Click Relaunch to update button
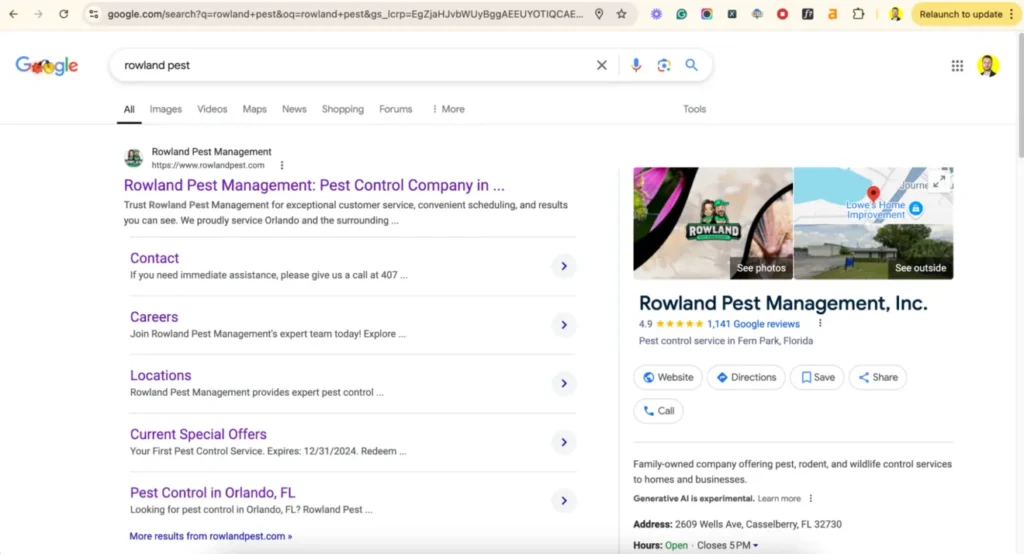1024x554 pixels. pyautogui.click(x=960, y=14)
